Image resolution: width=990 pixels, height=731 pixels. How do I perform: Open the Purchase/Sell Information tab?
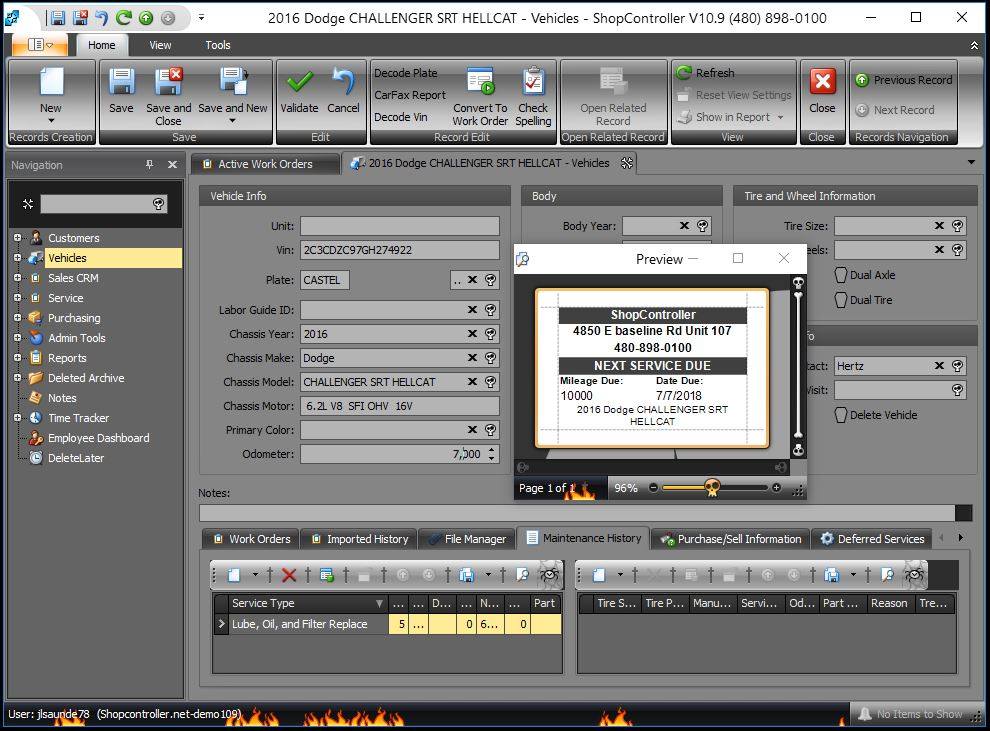pos(731,539)
